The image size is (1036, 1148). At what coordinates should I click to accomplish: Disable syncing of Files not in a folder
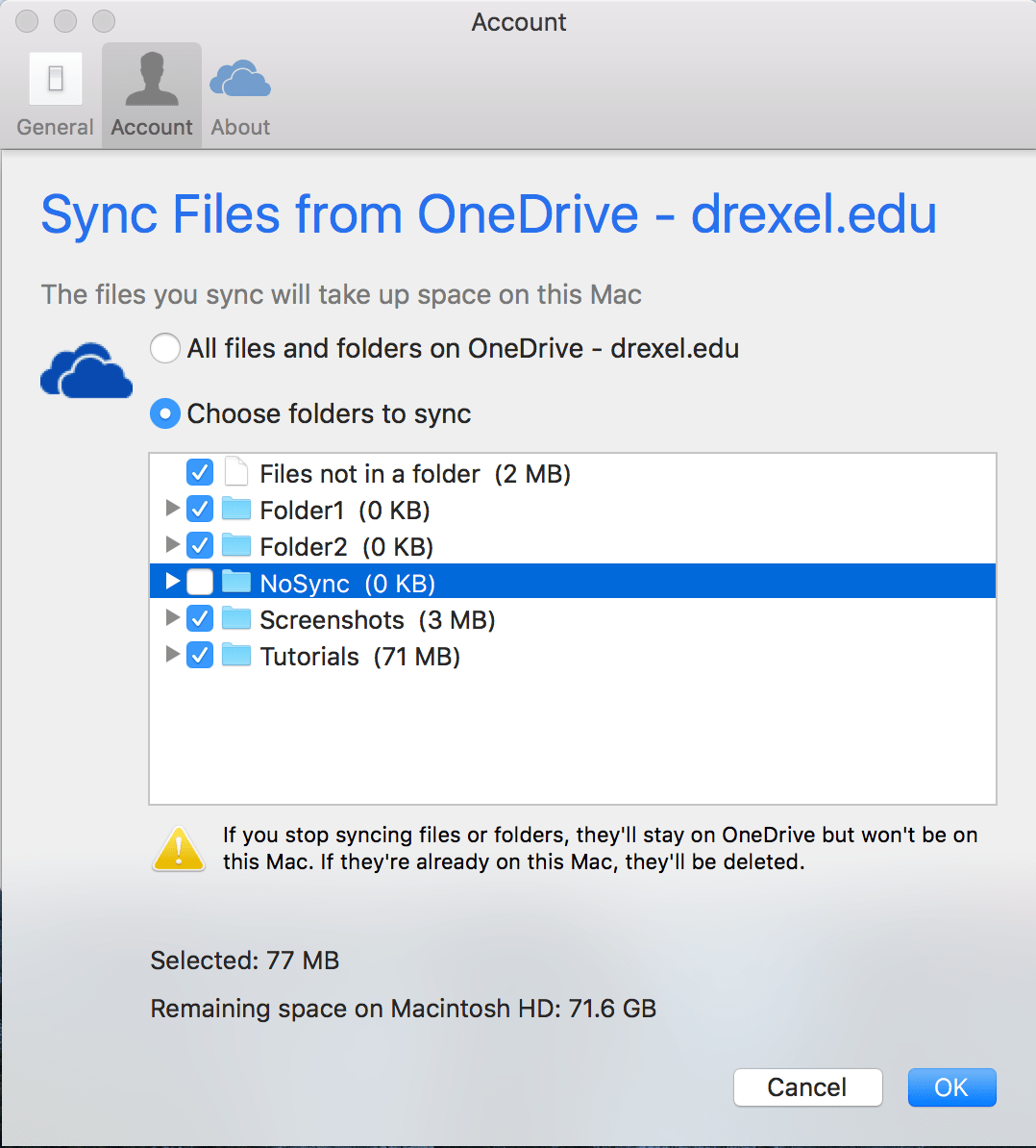[199, 471]
